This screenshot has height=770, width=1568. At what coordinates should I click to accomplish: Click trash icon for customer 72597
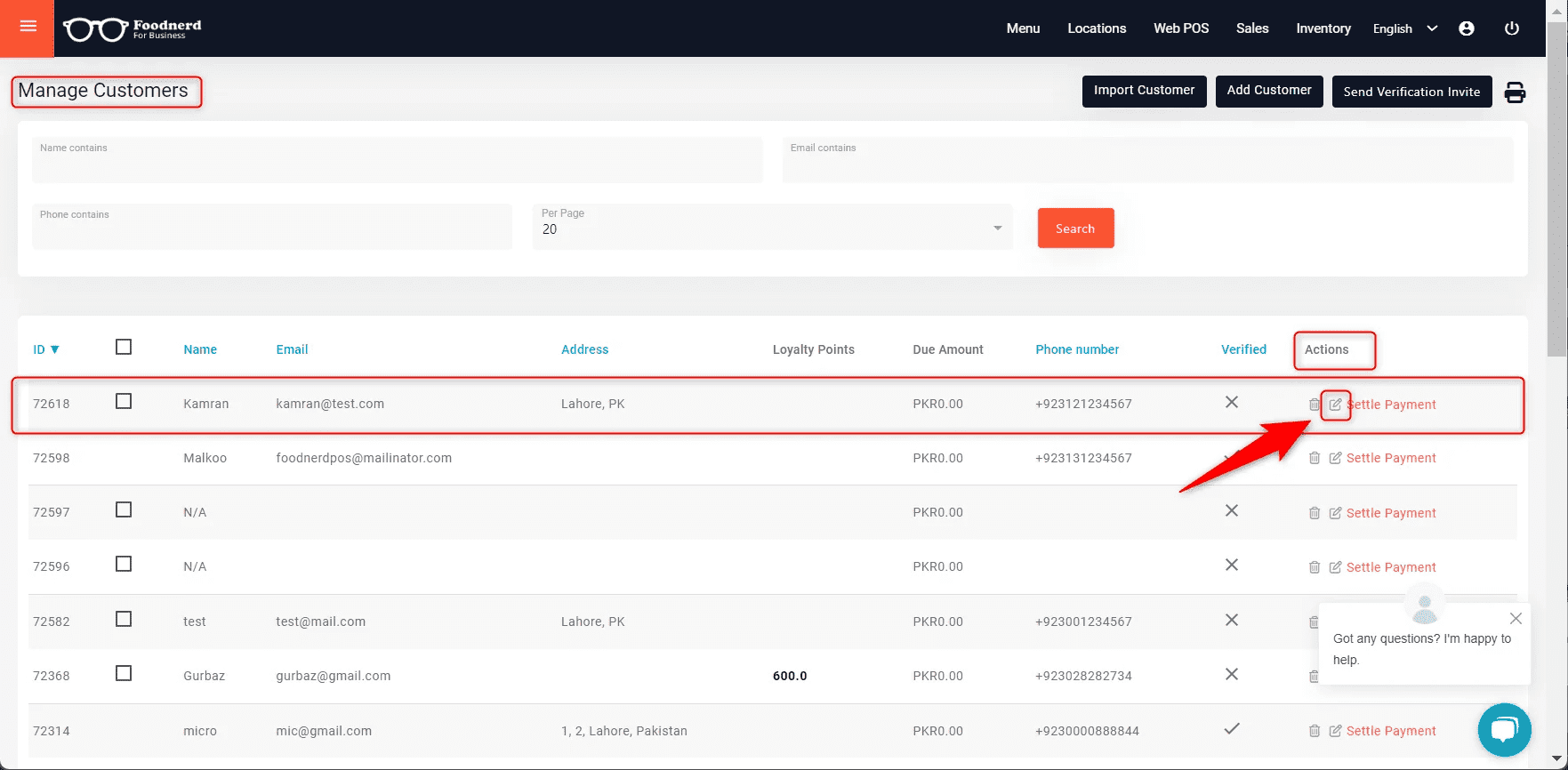coord(1315,513)
